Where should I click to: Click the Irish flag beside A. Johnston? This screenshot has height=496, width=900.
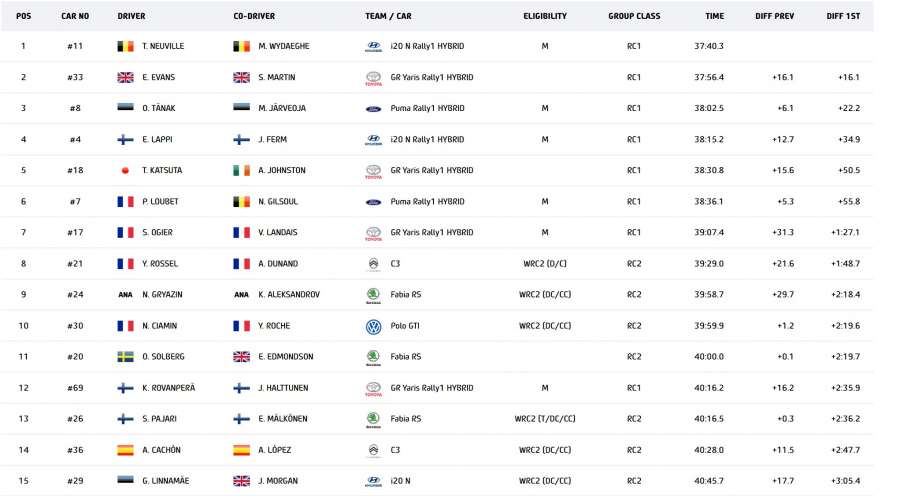241,171
